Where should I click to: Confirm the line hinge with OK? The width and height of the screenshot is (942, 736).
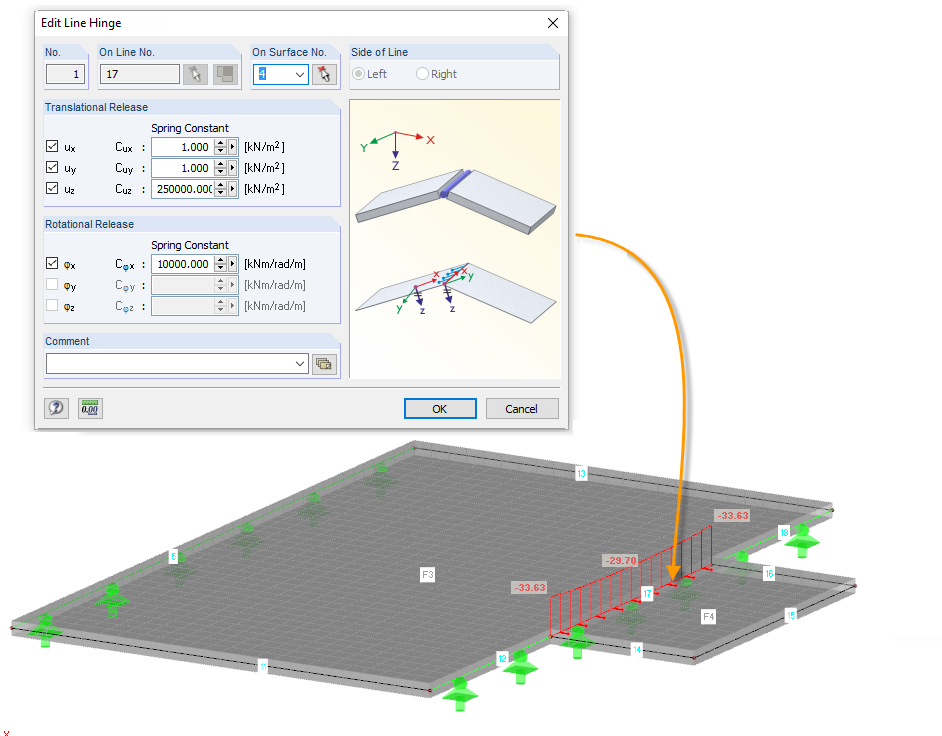click(440, 408)
